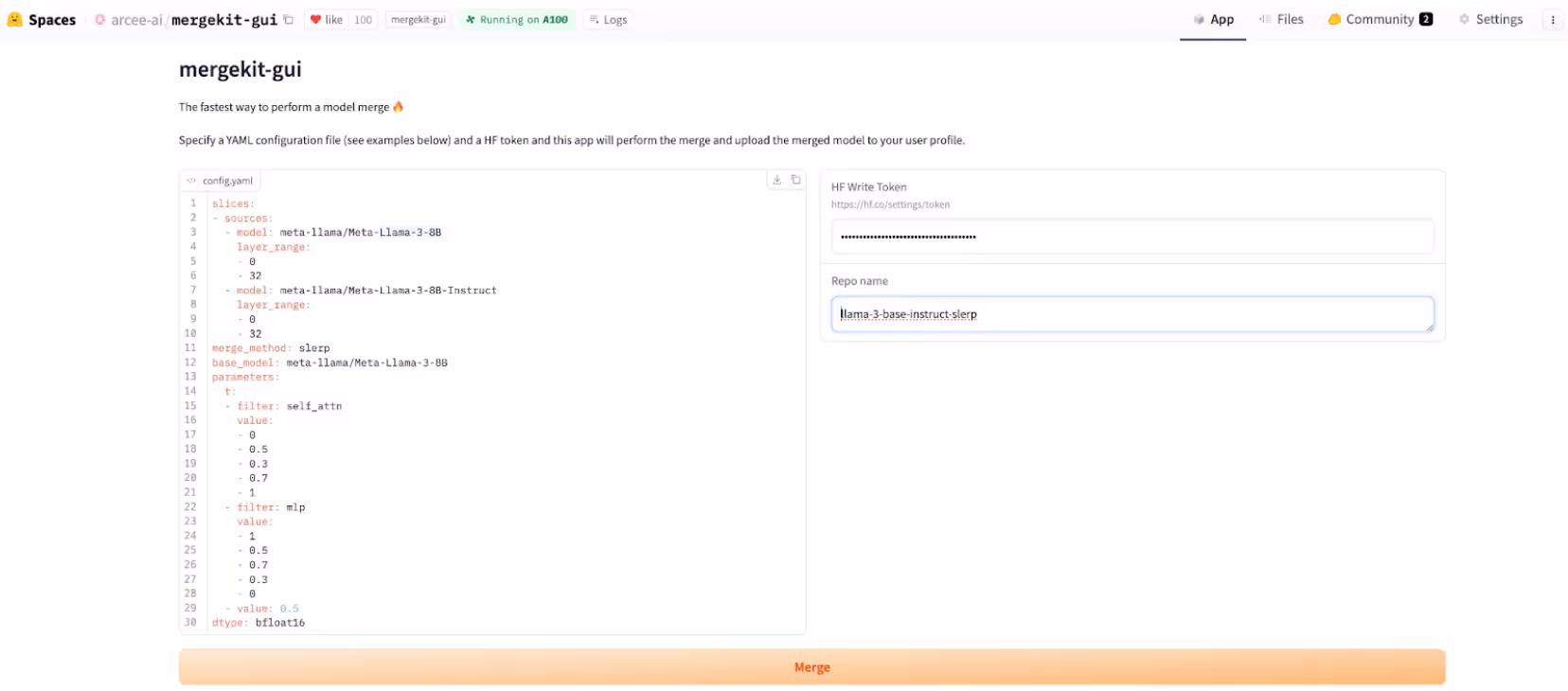Click the Running on A100 status badge
The image size is (1568, 691).
(517, 19)
